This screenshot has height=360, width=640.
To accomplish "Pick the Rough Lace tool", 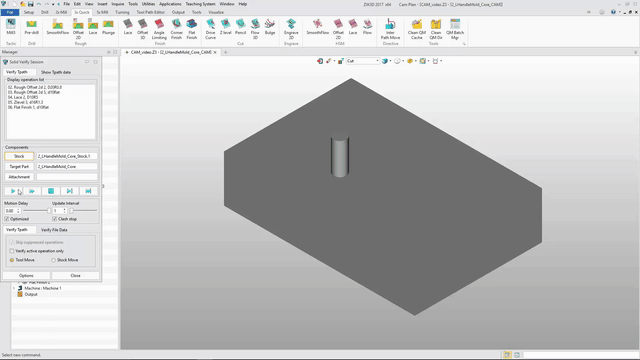I will [93, 27].
